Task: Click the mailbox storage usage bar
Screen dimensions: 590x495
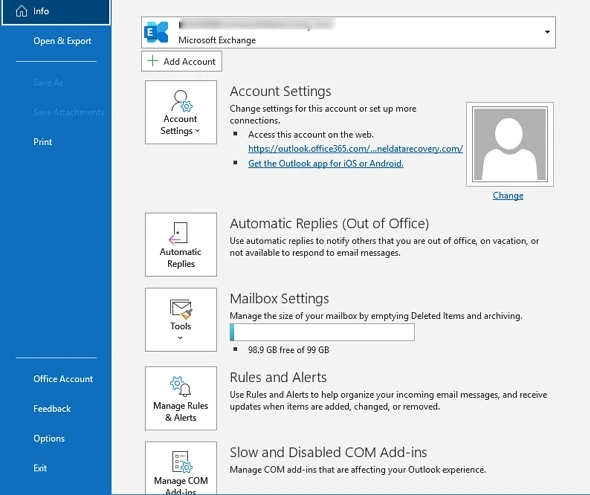Action: pos(322,332)
